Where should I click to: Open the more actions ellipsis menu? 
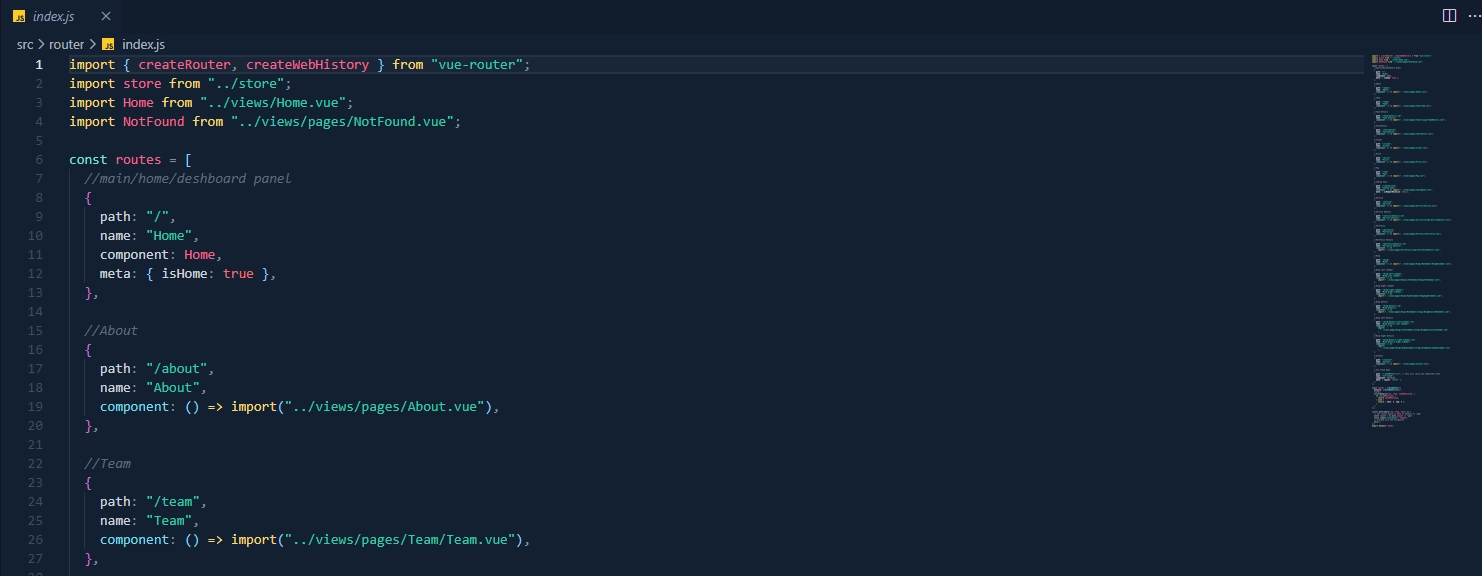coord(1472,15)
